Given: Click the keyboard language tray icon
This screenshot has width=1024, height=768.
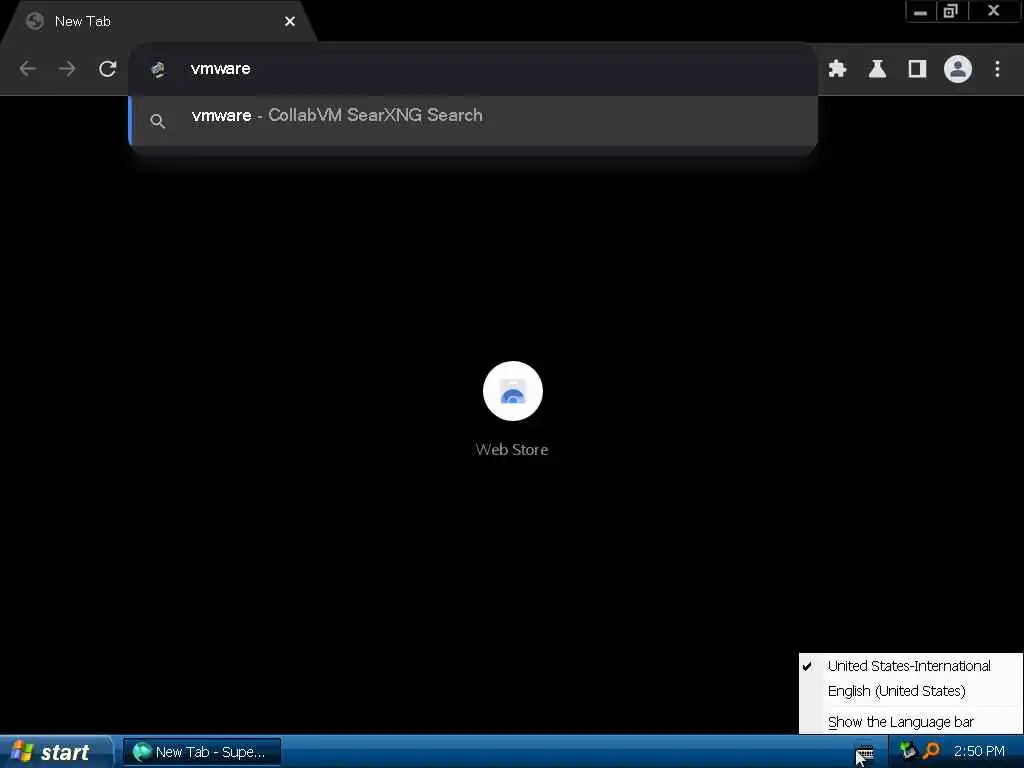Looking at the screenshot, I should click(x=865, y=752).
